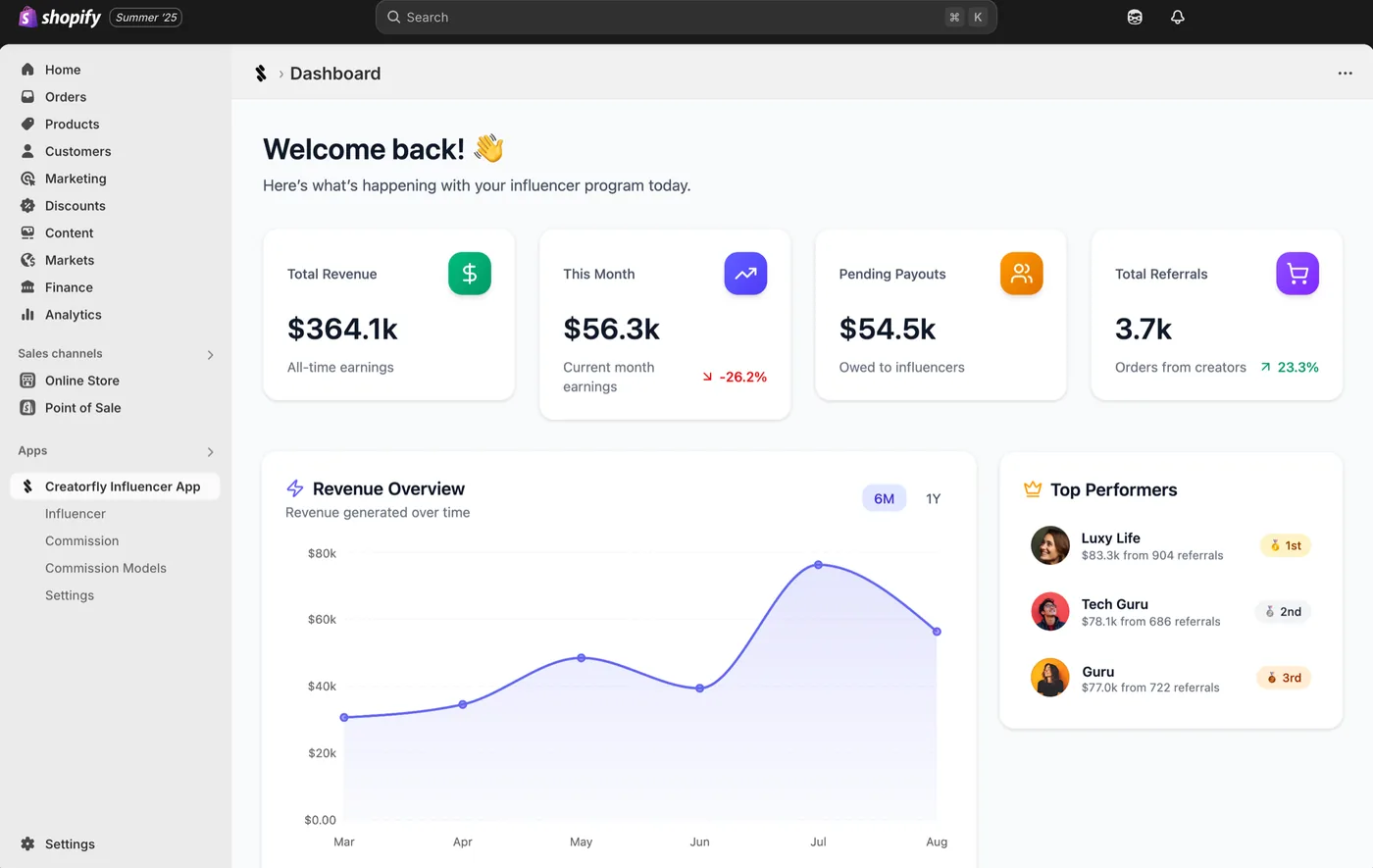Click the Products tag icon
Viewport: 1373px width, 868px height.
[27, 125]
